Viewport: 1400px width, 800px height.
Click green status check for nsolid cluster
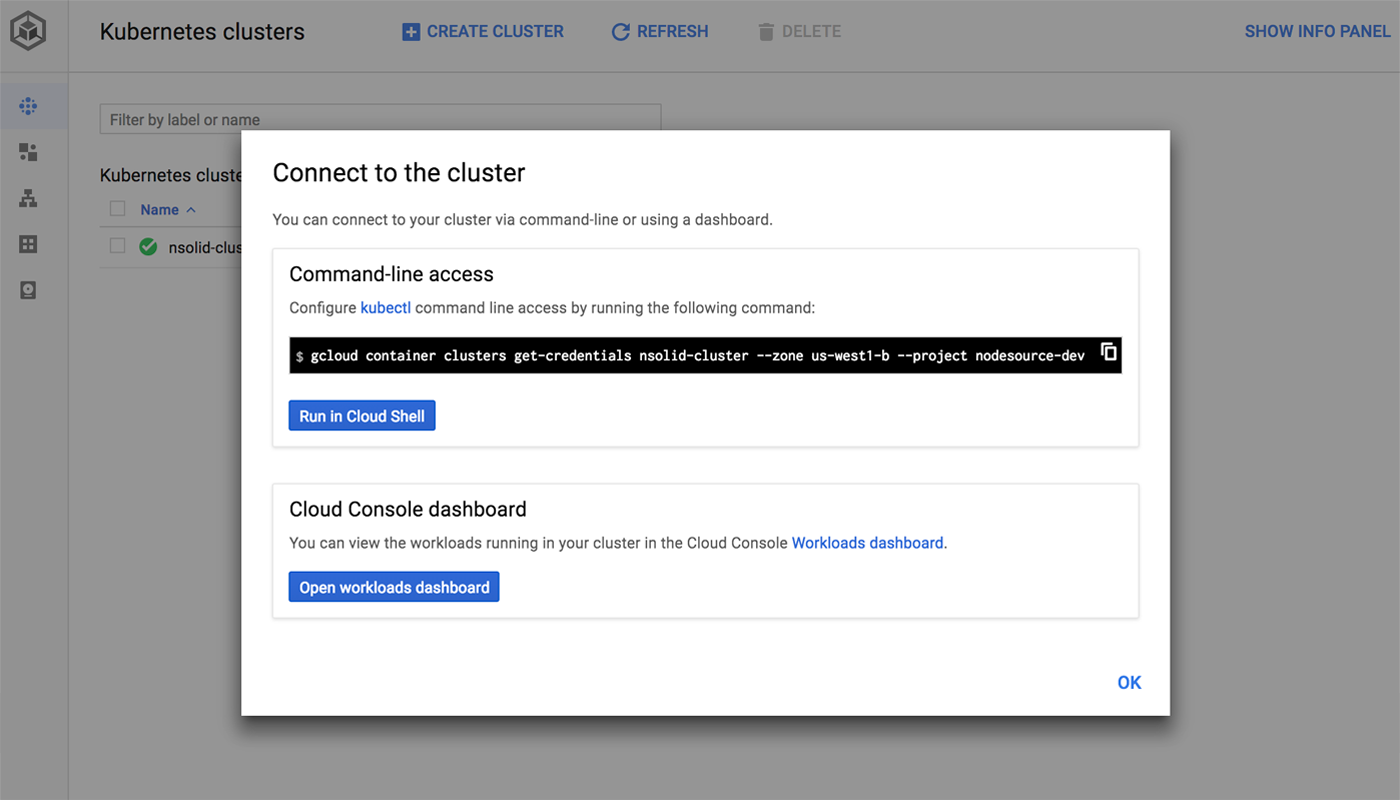pyautogui.click(x=148, y=246)
